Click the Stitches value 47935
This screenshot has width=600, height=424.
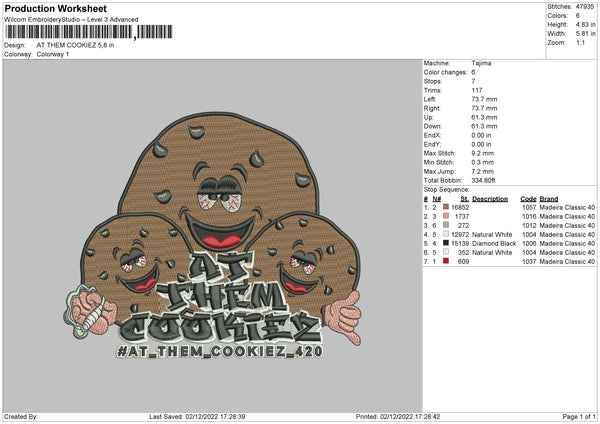coord(585,7)
